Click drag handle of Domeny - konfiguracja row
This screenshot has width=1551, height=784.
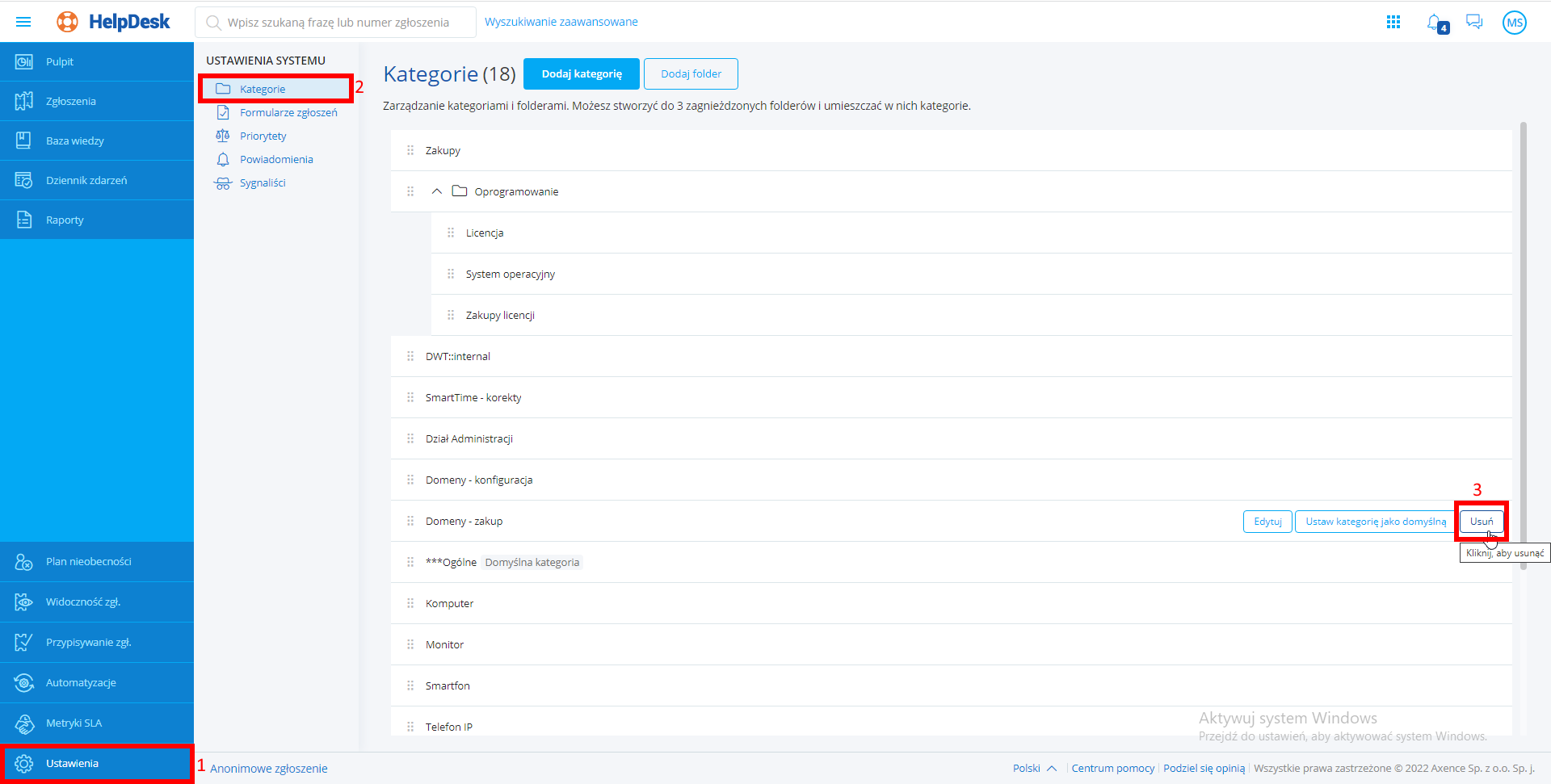[410, 480]
